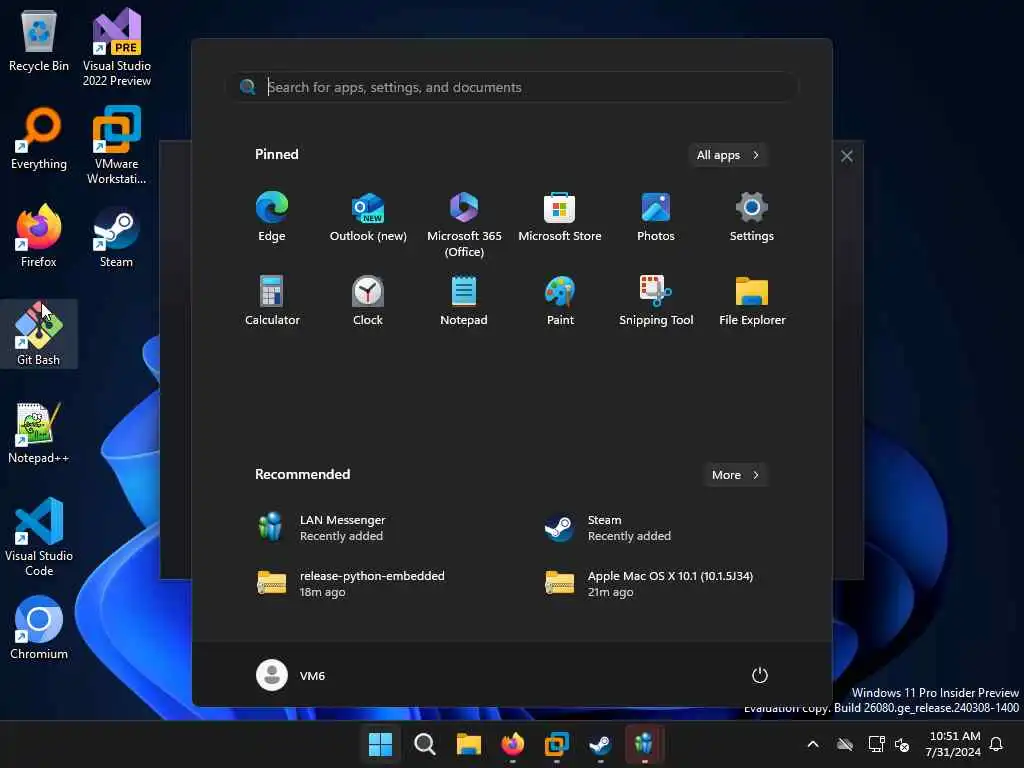The image size is (1024, 768).
Task: Launch Outlook (new) pinned app
Action: [368, 217]
